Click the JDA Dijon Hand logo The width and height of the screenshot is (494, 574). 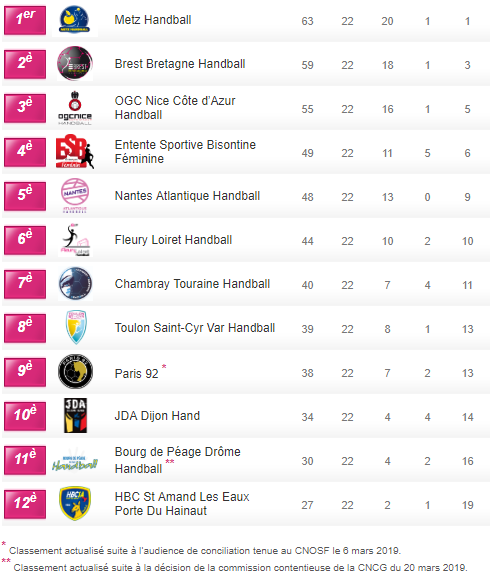pos(75,415)
